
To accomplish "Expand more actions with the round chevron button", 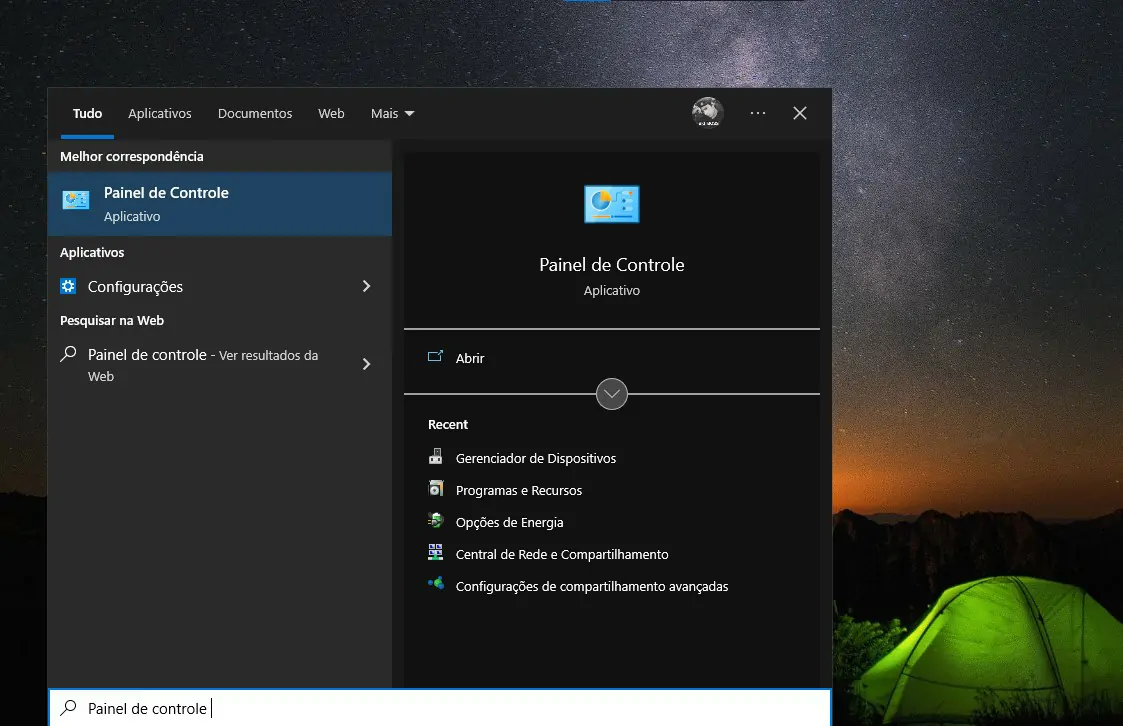I will 612,394.
